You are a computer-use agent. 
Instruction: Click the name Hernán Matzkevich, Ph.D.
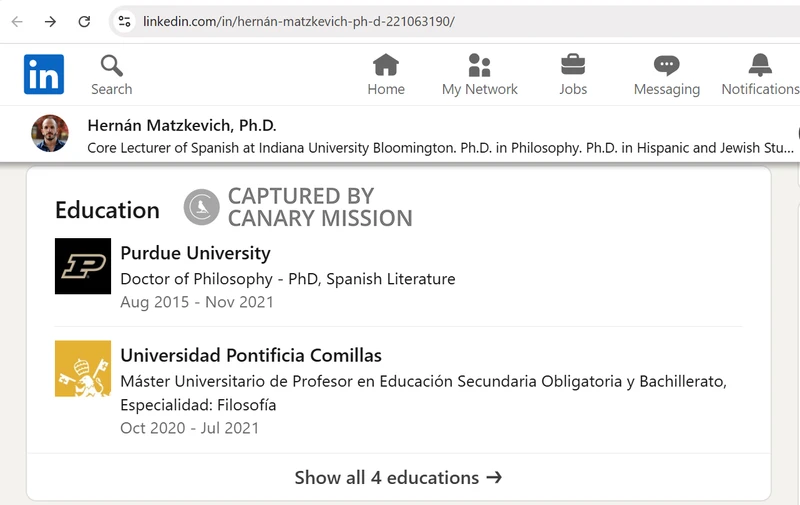coord(182,125)
